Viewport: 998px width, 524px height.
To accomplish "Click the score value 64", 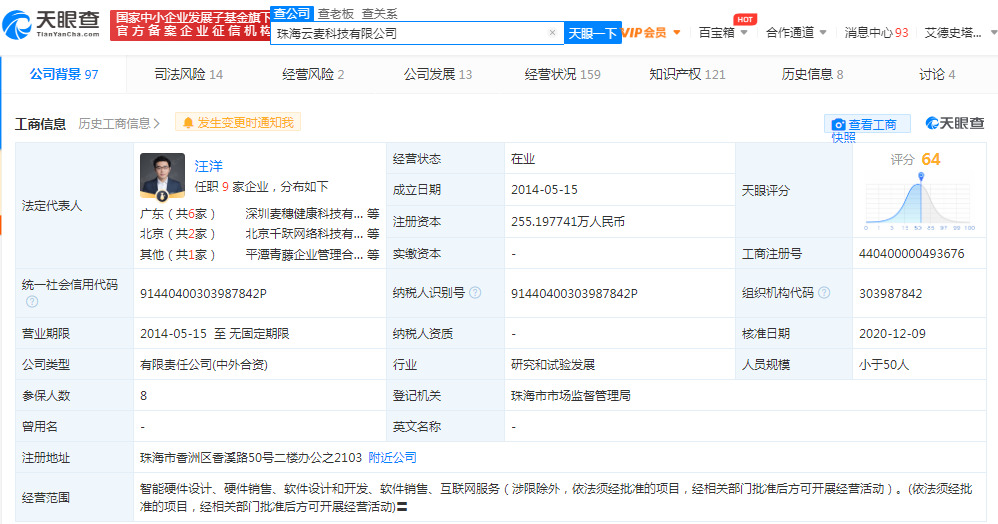I will coord(931,159).
